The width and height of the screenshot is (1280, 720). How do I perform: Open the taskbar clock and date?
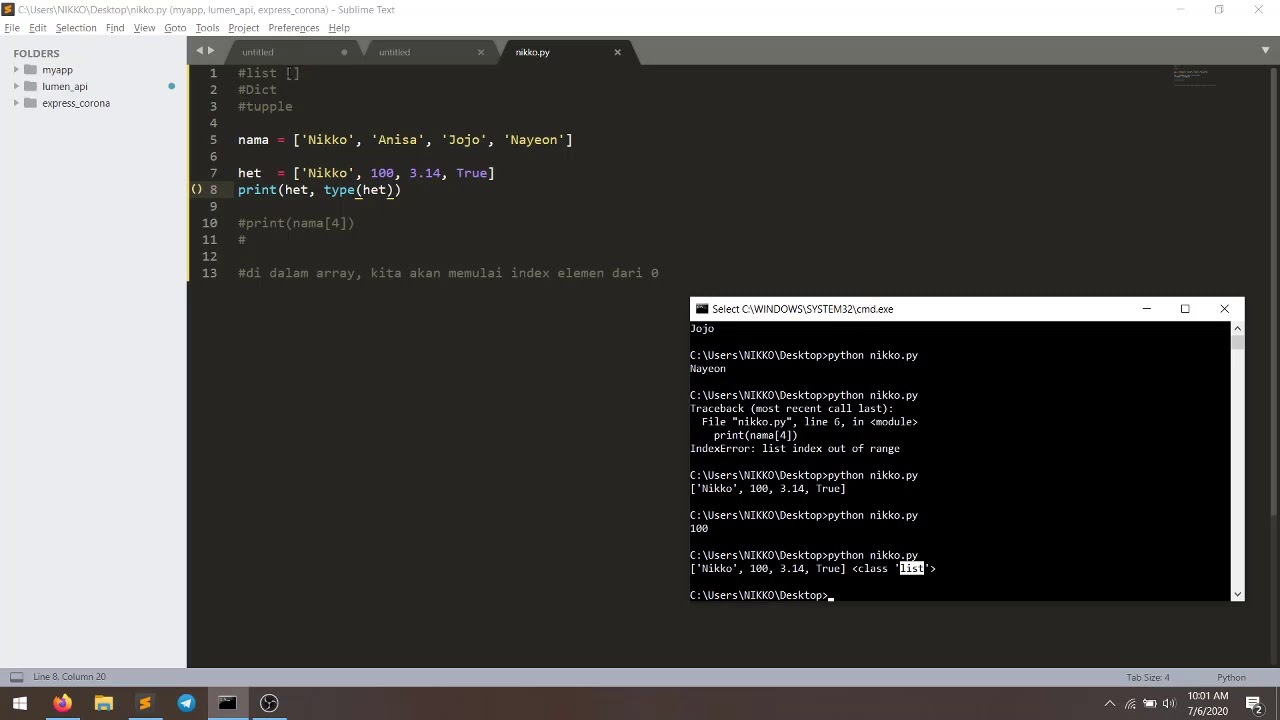(1208, 703)
